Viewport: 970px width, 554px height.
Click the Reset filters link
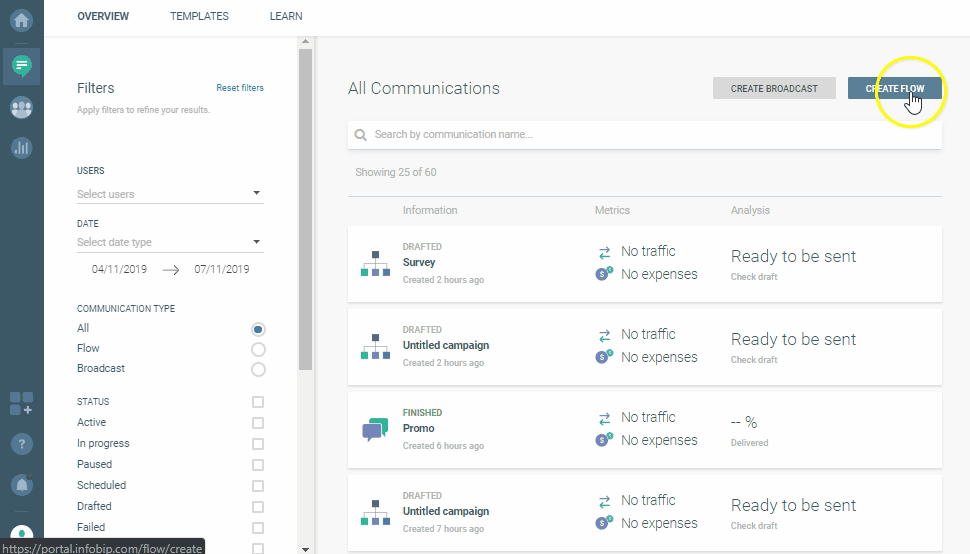(240, 88)
